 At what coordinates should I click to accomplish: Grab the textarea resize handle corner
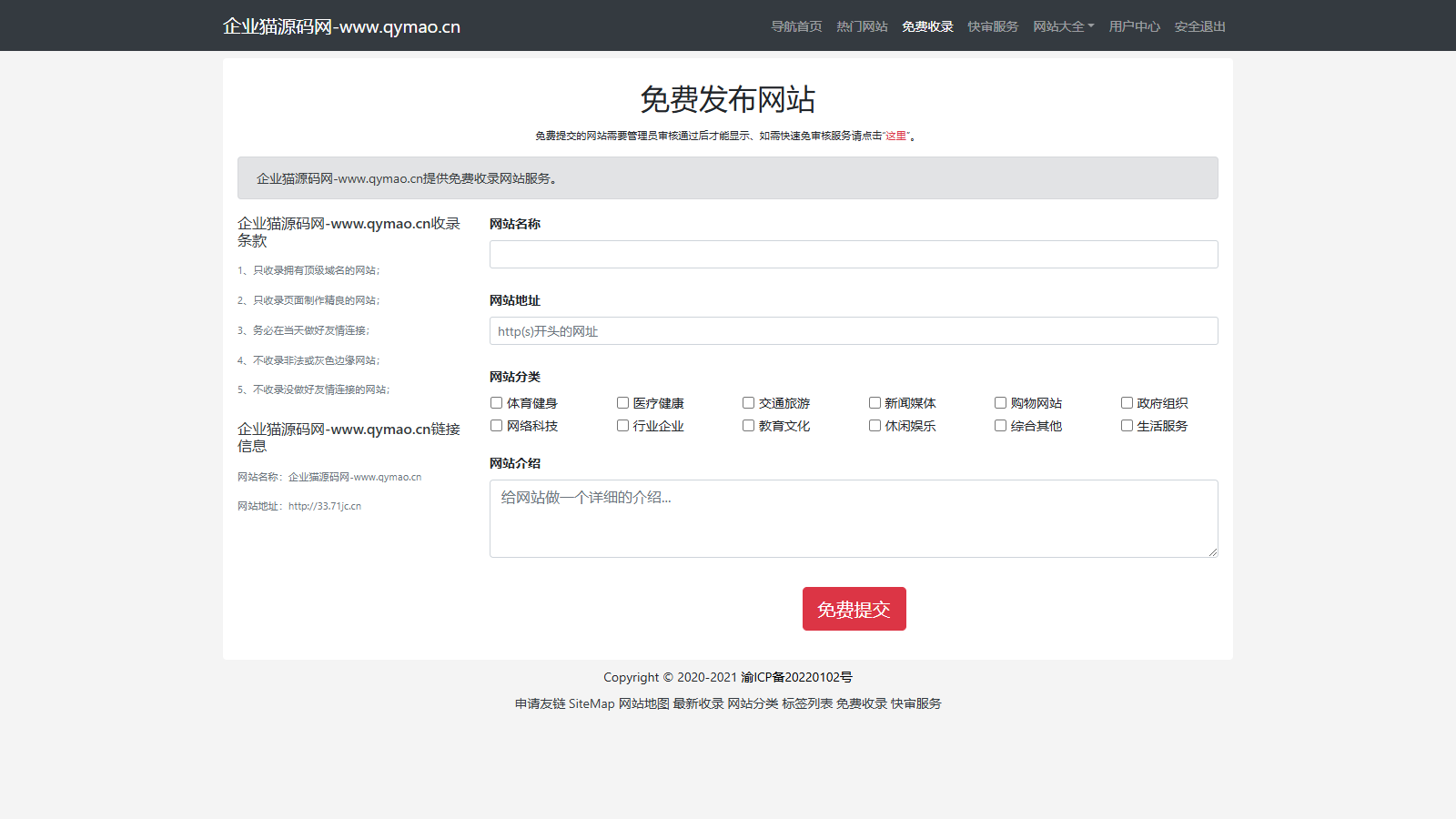click(x=1213, y=552)
